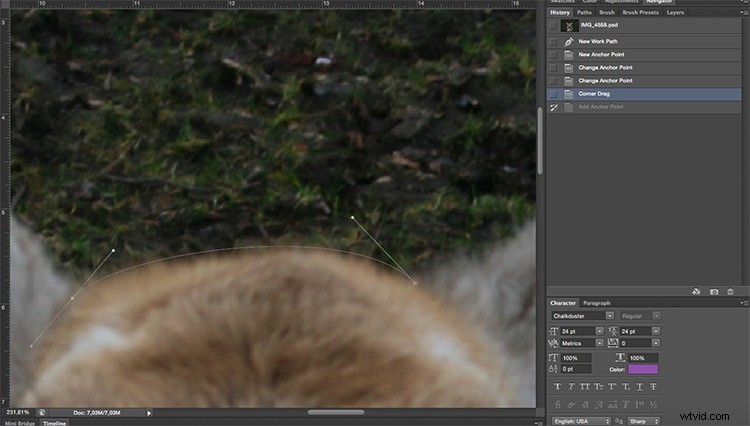Toggle Faux Bold text style
The height and width of the screenshot is (426, 750).
point(558,386)
